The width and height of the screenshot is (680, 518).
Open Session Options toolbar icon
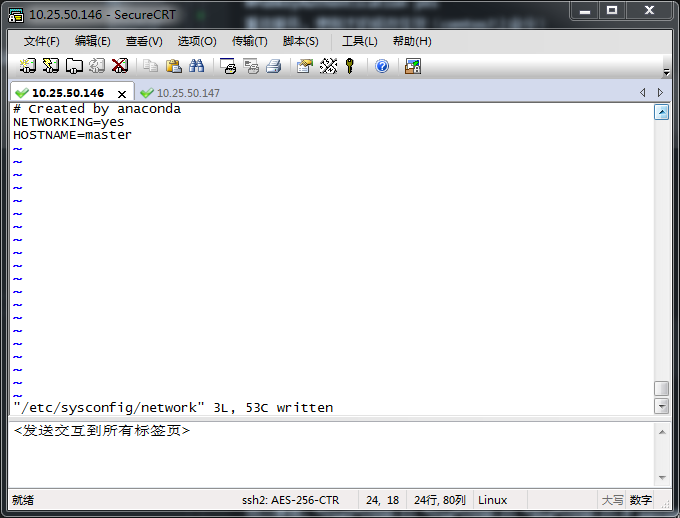(x=305, y=66)
